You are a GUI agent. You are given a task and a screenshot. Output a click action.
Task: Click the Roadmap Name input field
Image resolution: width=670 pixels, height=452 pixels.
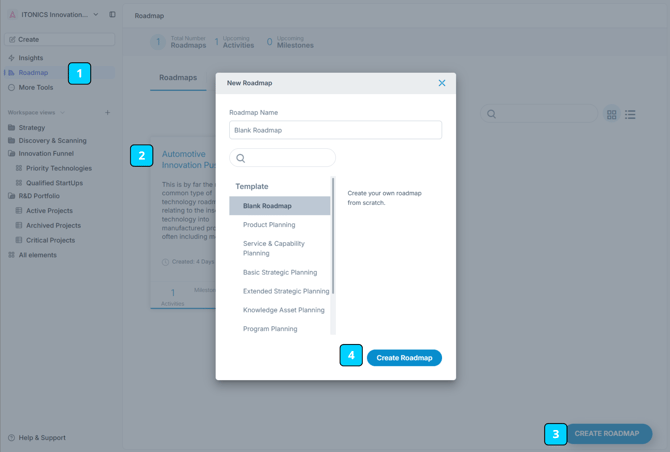coord(335,130)
